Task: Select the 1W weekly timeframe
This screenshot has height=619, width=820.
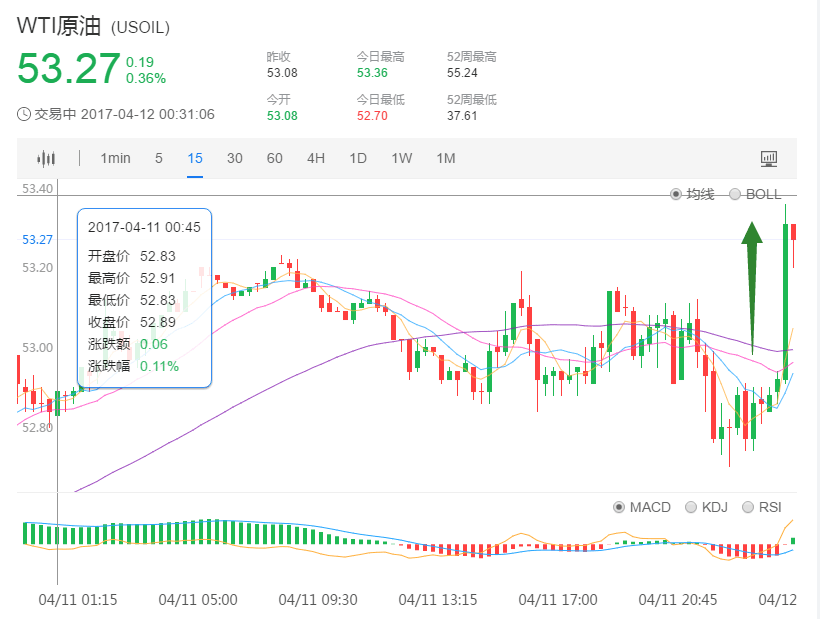Action: coord(401,158)
